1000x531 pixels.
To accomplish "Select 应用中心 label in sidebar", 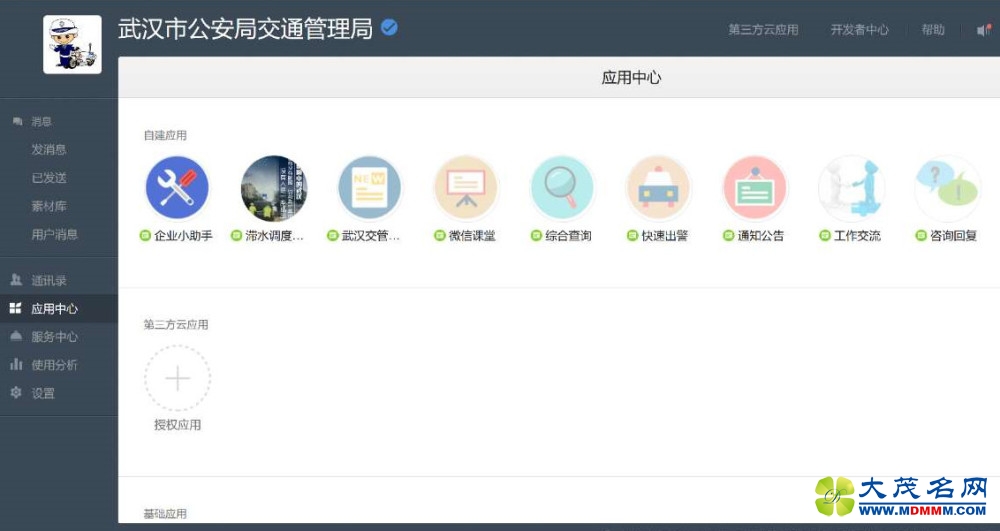I will [x=55, y=309].
